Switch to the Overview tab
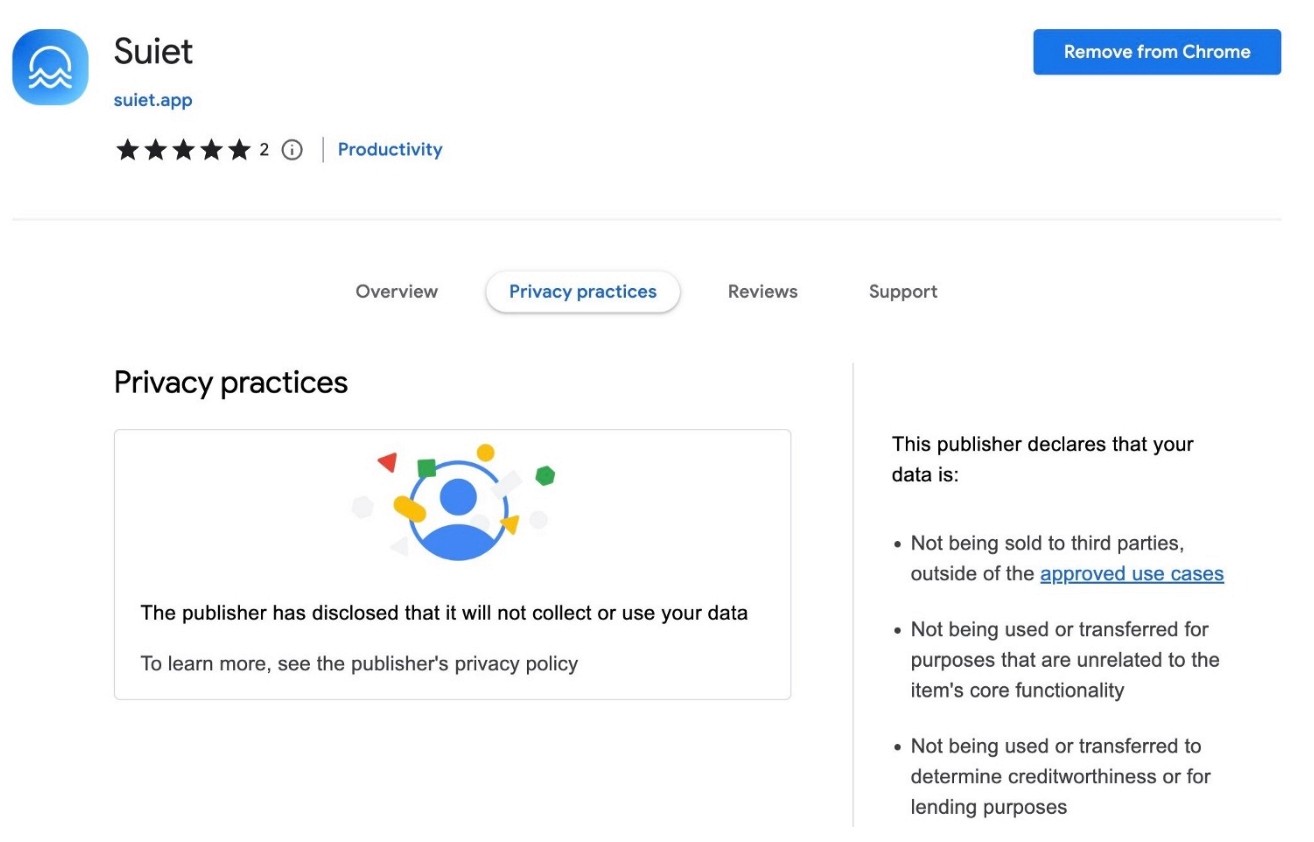Viewport: 1314px width, 842px height. (397, 292)
